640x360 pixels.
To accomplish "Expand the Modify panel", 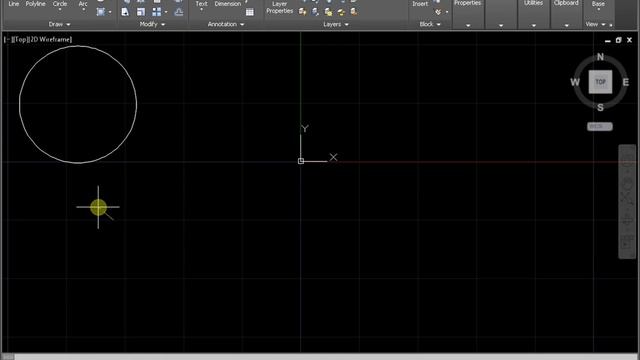I will click(152, 24).
